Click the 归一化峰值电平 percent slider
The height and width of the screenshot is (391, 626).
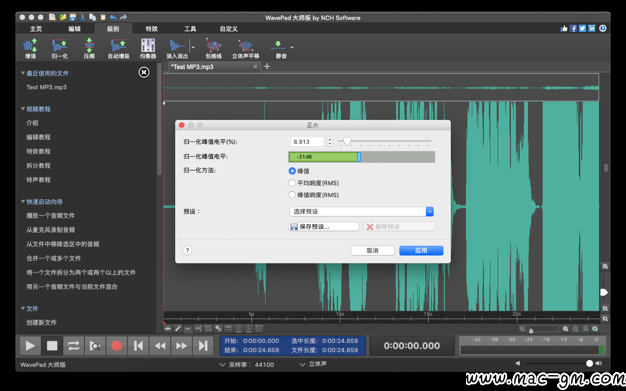(384, 141)
